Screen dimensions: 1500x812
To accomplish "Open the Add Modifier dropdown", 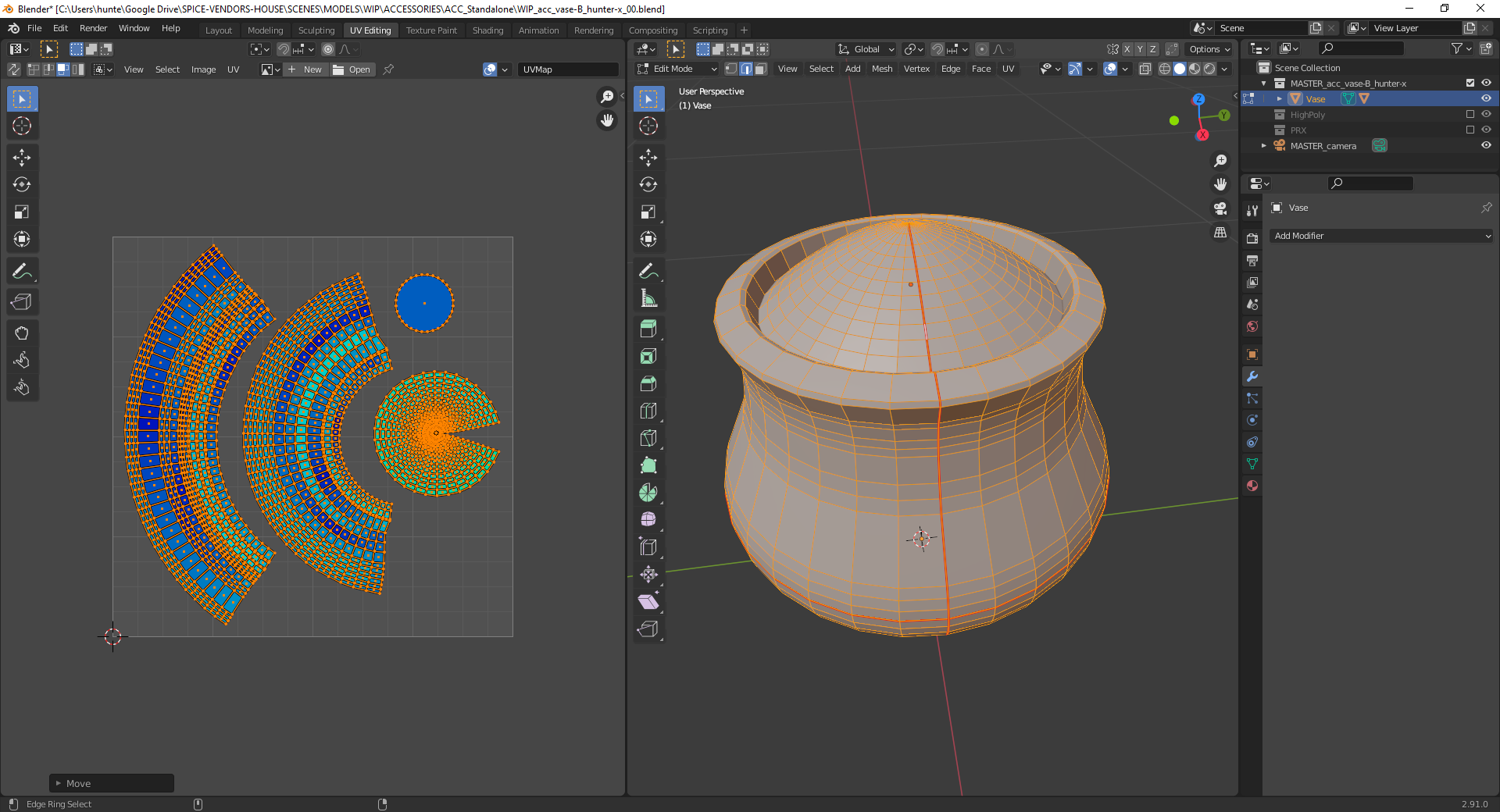I will (x=1381, y=236).
